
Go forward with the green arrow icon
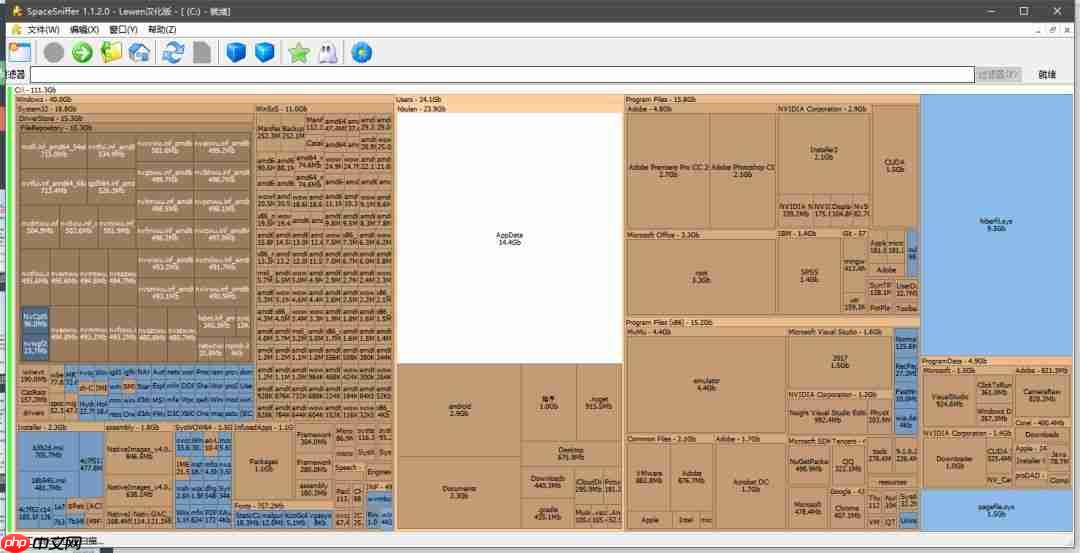[82, 53]
